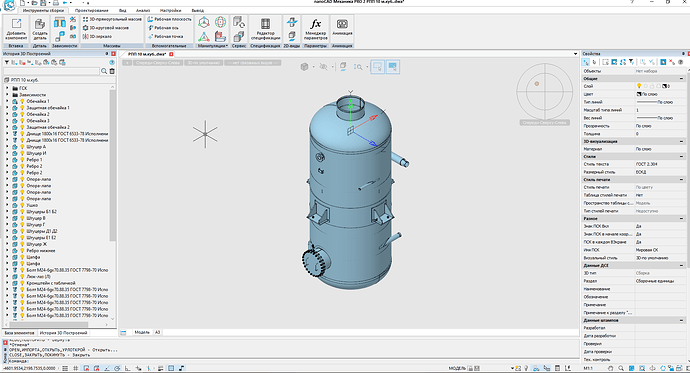Open the Манипуляции group dropdown
Viewport: 690px width, 373px height.
pyautogui.click(x=213, y=46)
